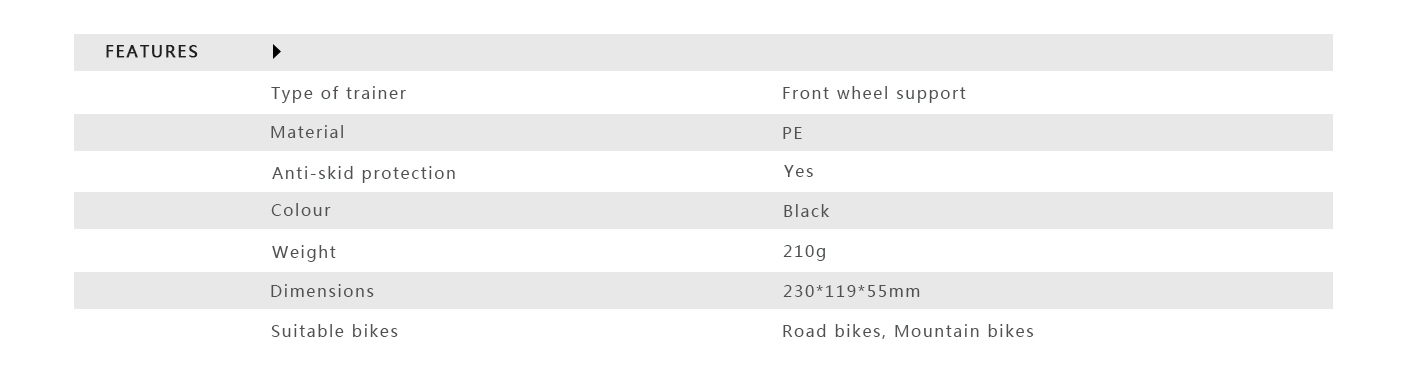Viewport: 1417px width, 379px height.
Task: Click the 'Dimensions' row label
Action: coord(322,291)
